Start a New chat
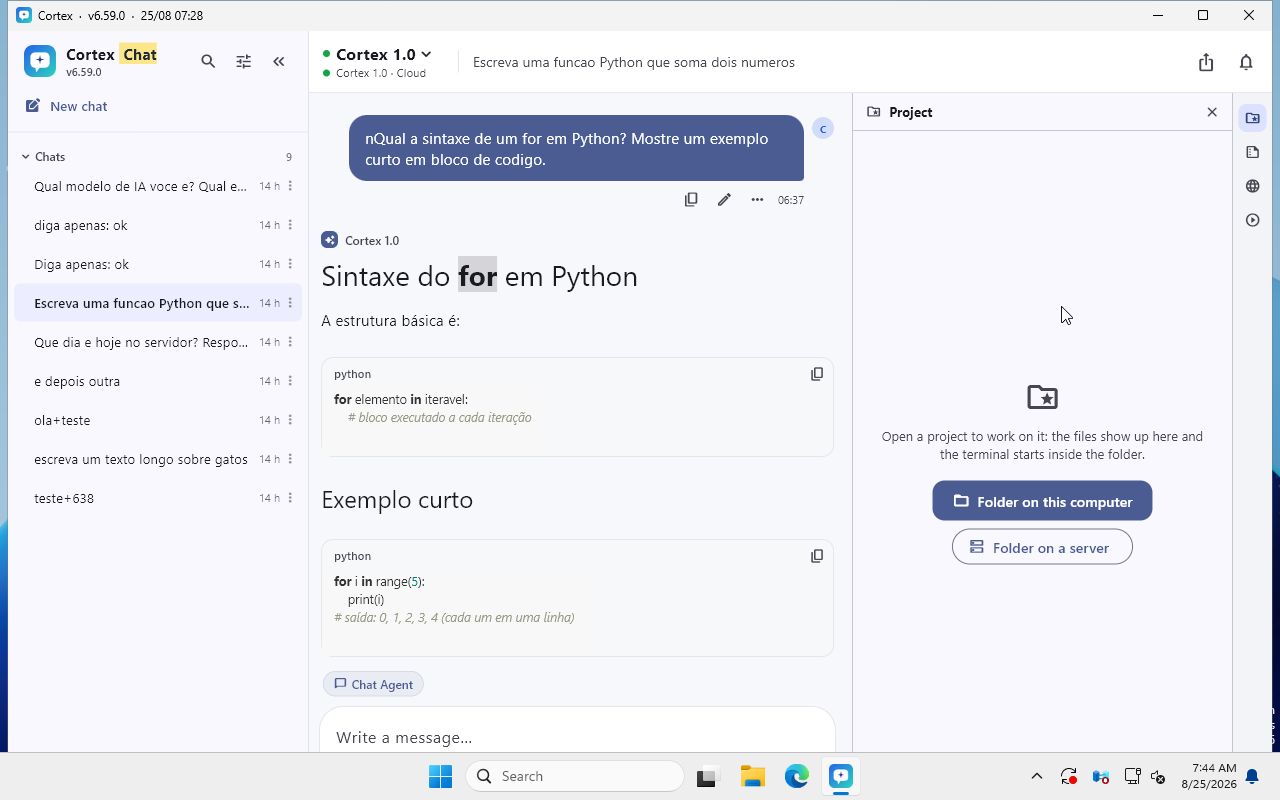This screenshot has width=1280, height=800. (66, 106)
